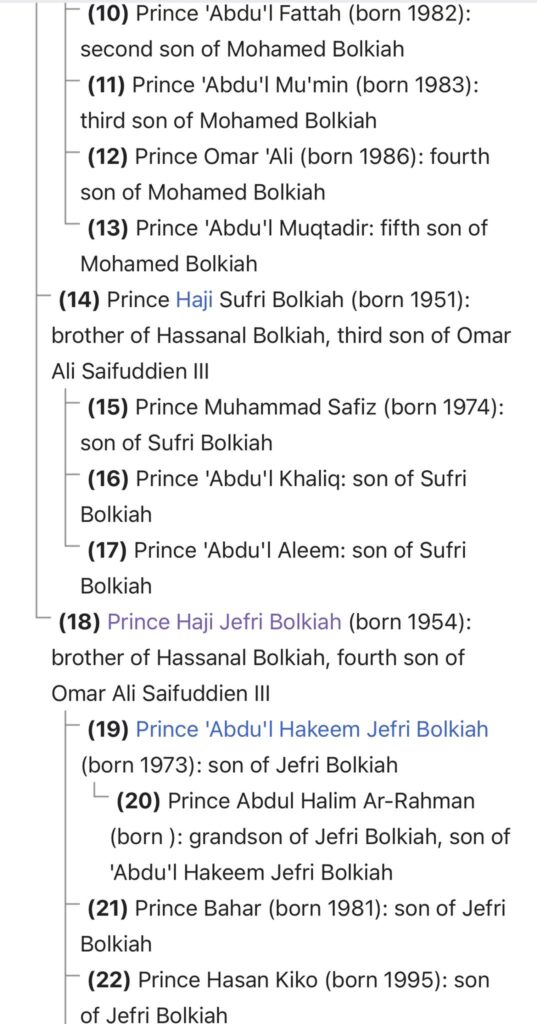Select entry (11) Prince 'Abdu'l Mu'min
Screen dimensions: 537x1024
280,103
